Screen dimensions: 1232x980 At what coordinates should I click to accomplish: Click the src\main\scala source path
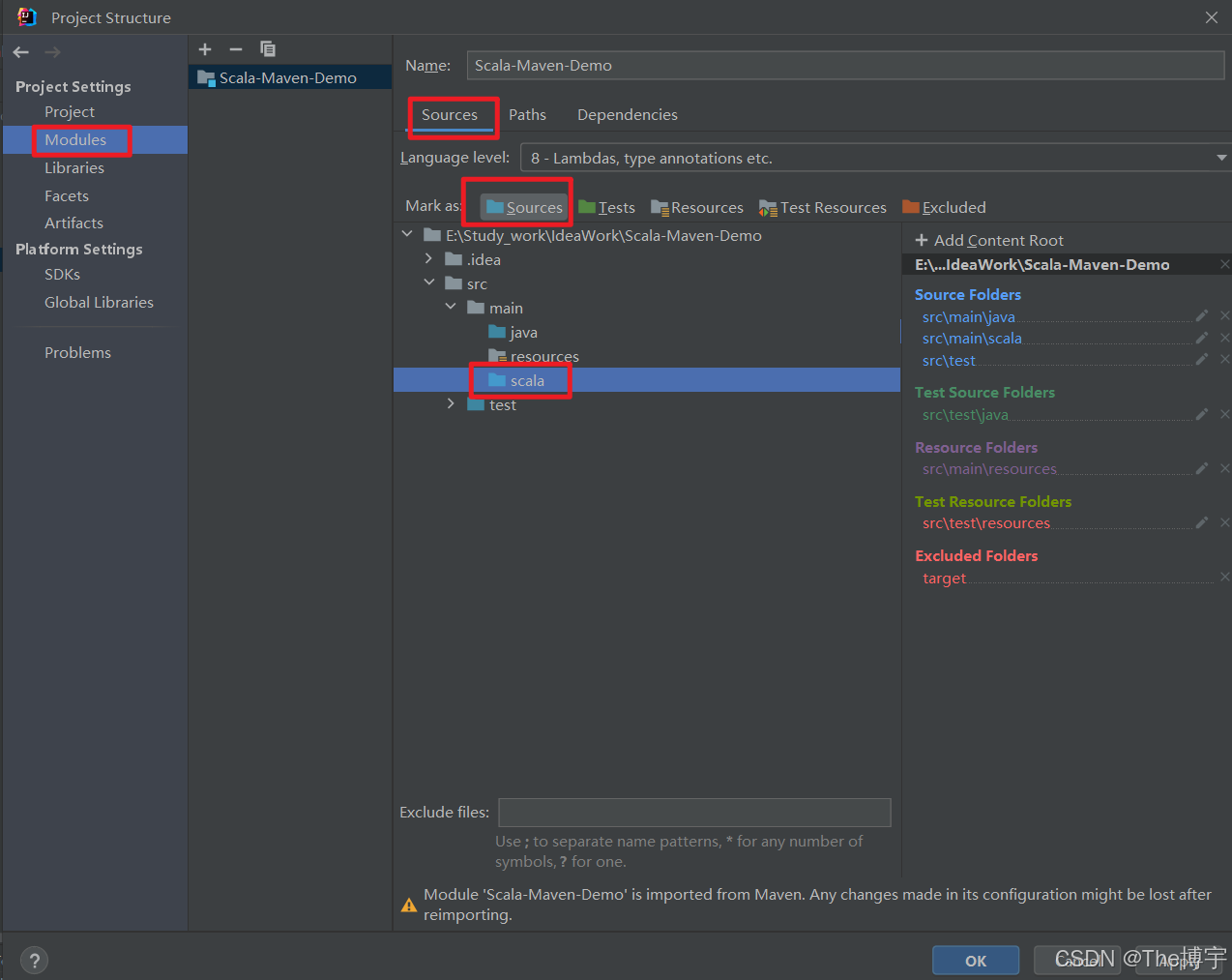pyautogui.click(x=972, y=339)
